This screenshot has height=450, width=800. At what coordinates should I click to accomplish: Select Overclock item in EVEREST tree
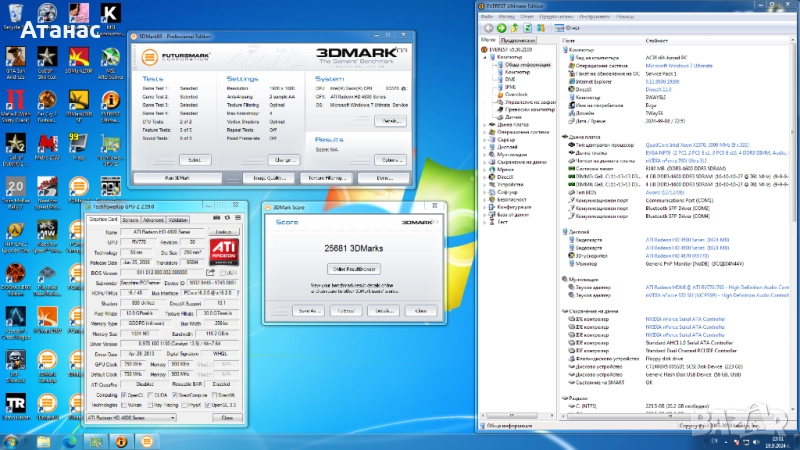point(515,95)
